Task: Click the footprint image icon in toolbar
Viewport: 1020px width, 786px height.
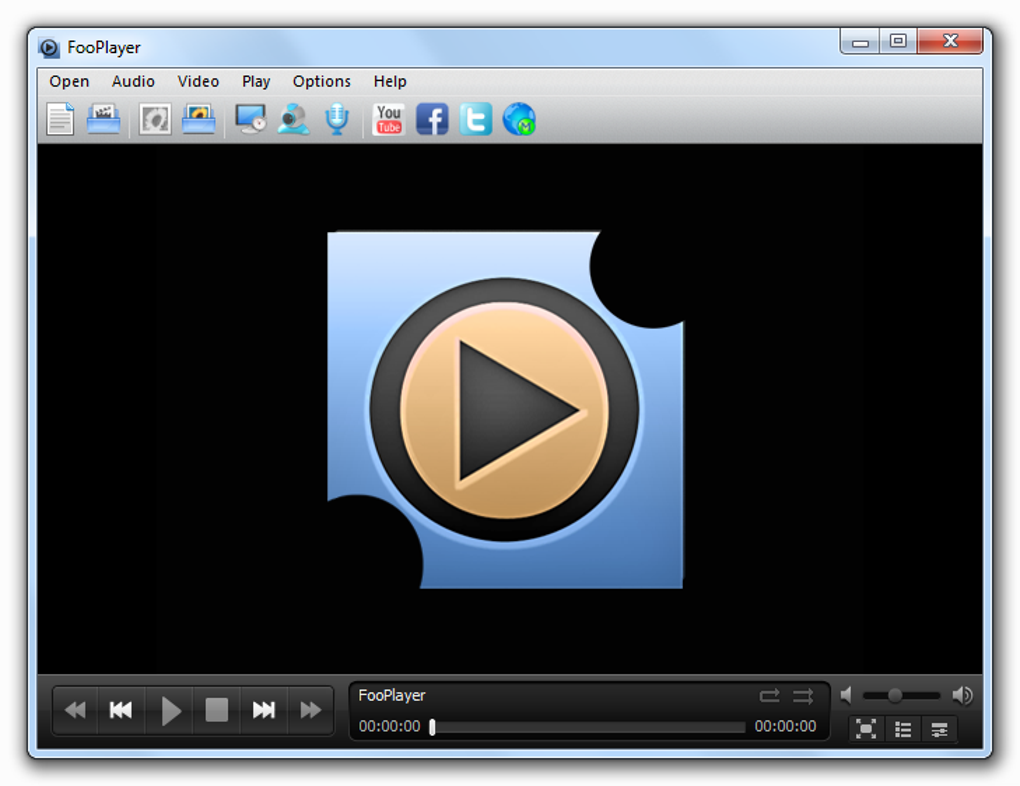Action: click(155, 119)
